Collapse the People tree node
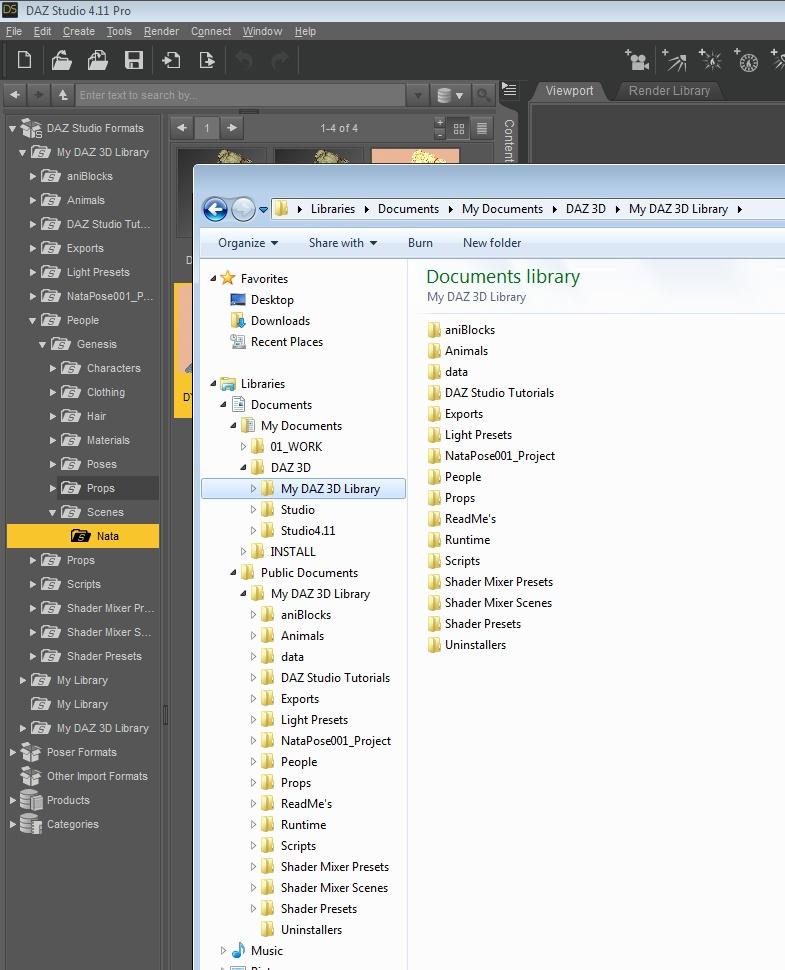The width and height of the screenshot is (785, 970). point(32,320)
